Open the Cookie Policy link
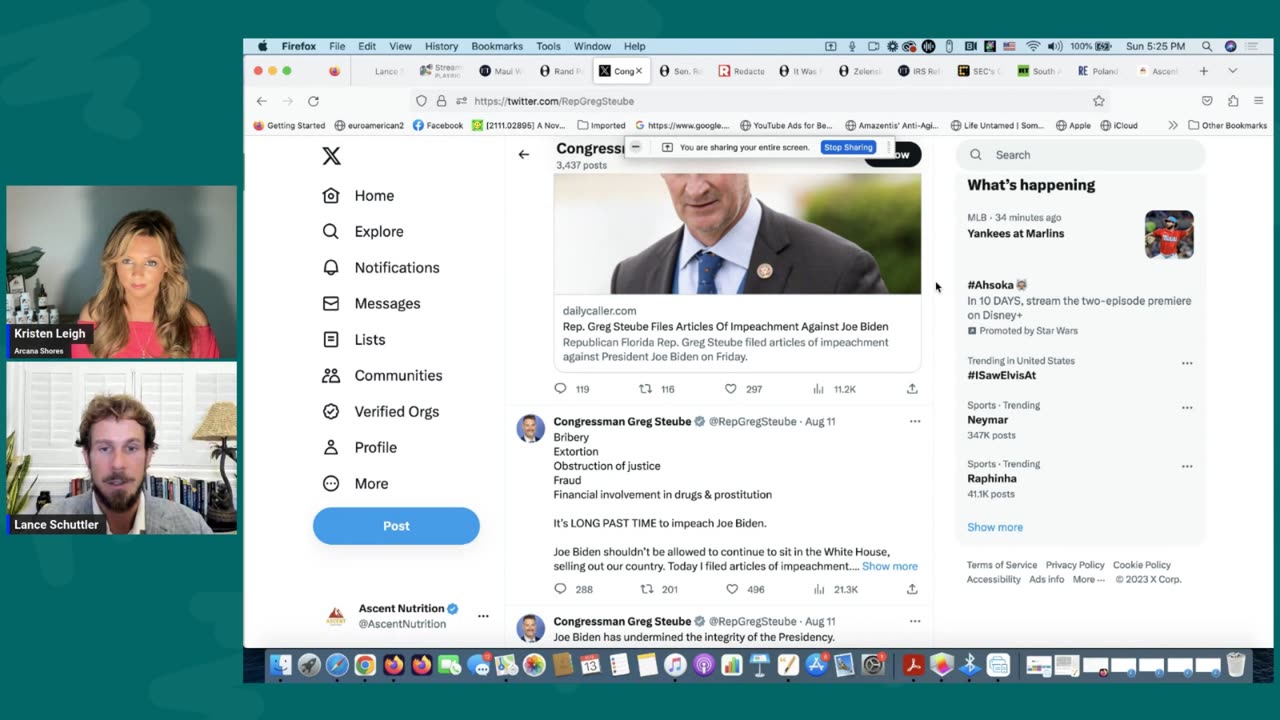The width and height of the screenshot is (1280, 720). (x=1142, y=565)
